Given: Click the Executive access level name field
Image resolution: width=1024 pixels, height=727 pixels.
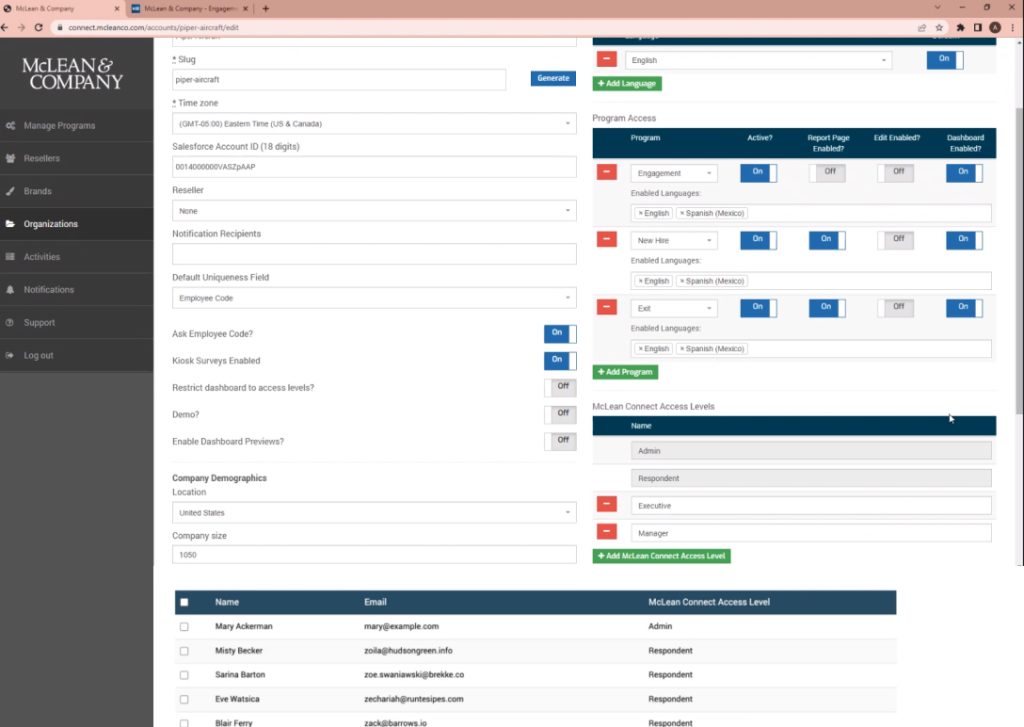Looking at the screenshot, I should [811, 506].
